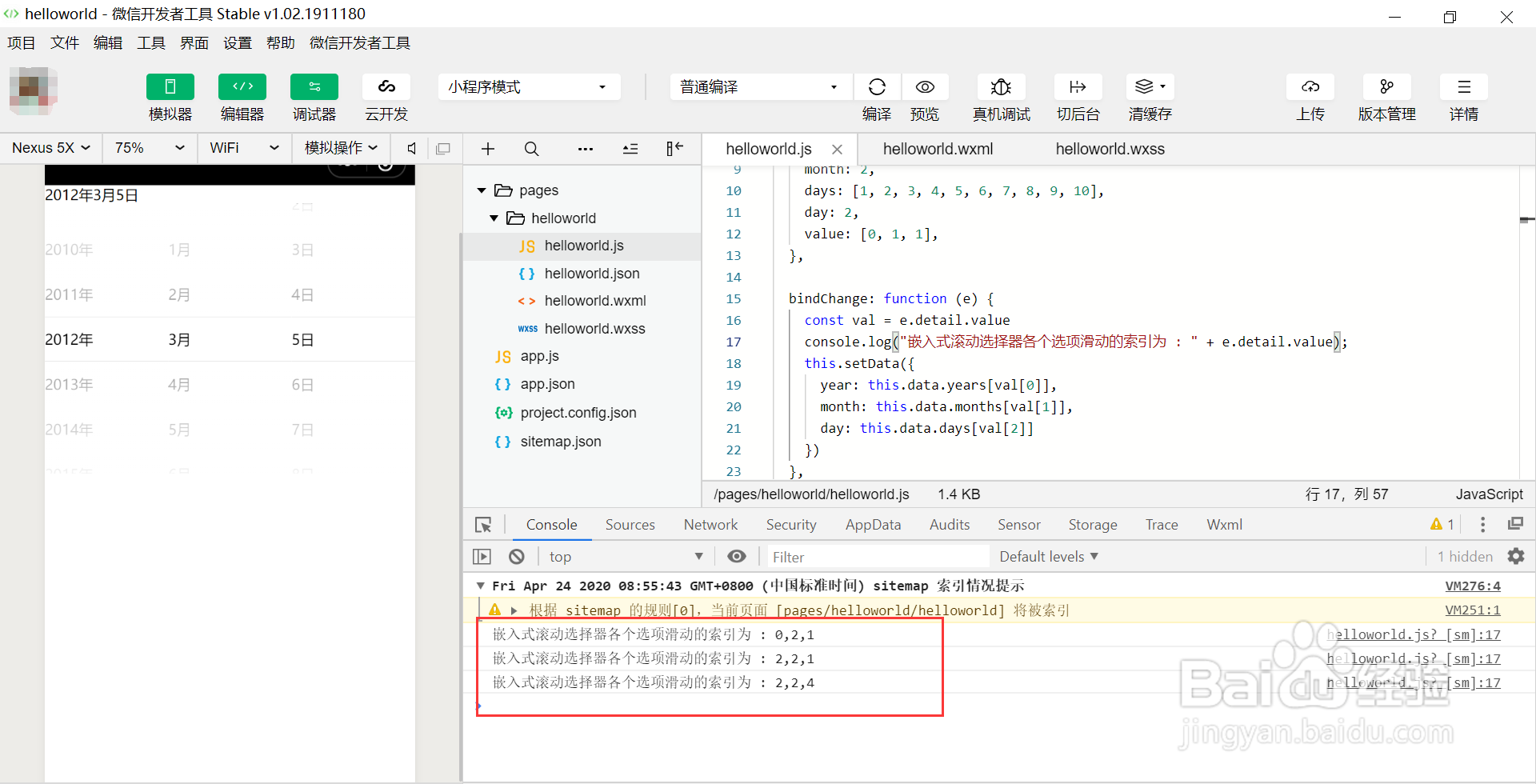Switch to the Wxml devtools tab

1224,525
